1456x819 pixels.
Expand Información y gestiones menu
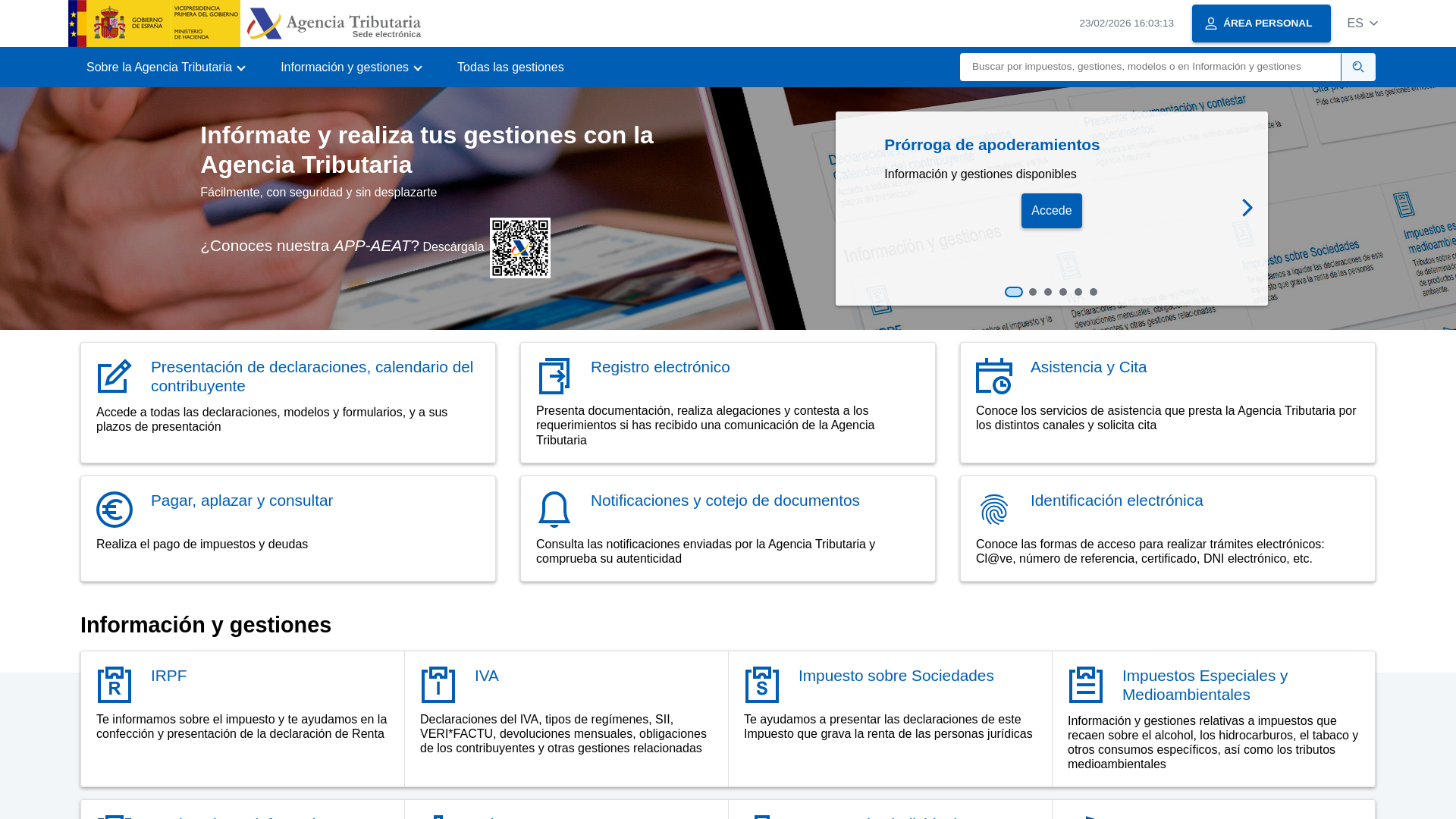[351, 67]
